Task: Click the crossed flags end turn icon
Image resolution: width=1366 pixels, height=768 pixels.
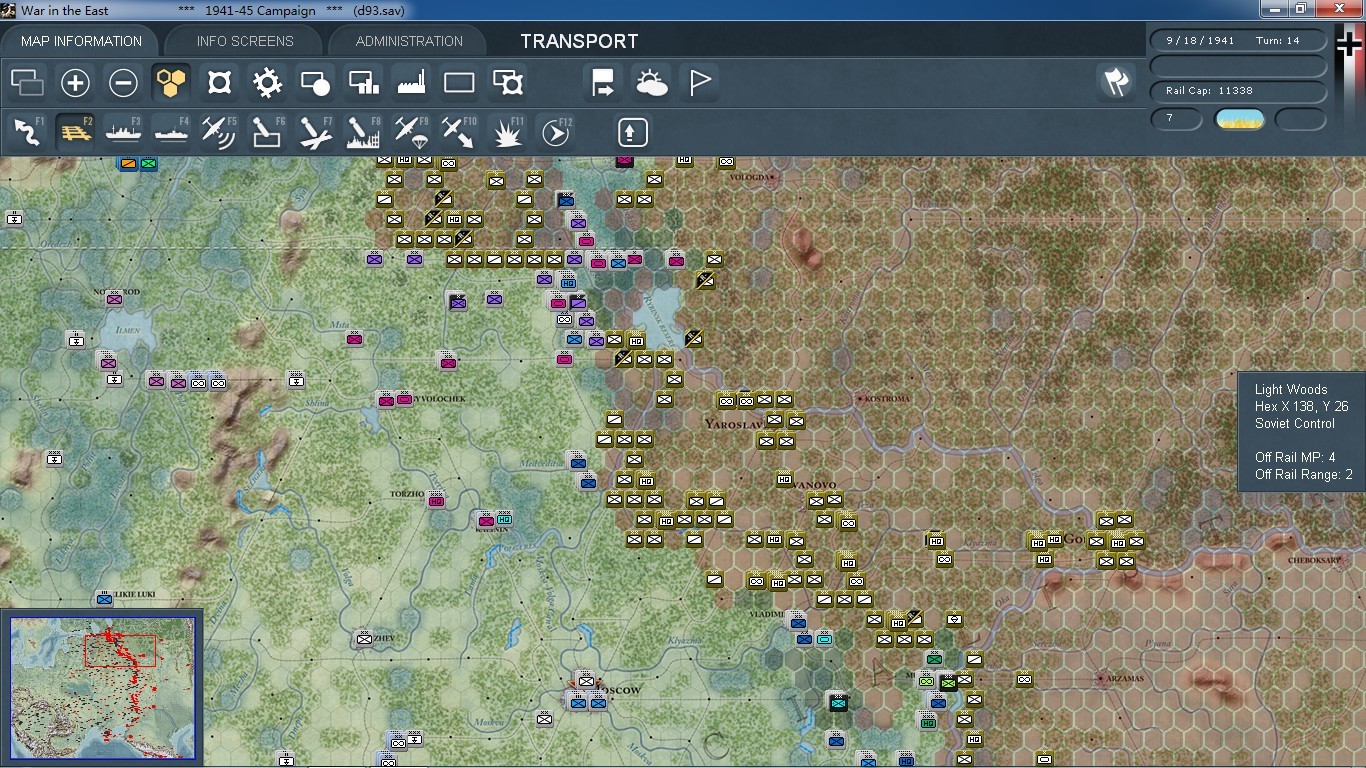Action: [x=1116, y=83]
